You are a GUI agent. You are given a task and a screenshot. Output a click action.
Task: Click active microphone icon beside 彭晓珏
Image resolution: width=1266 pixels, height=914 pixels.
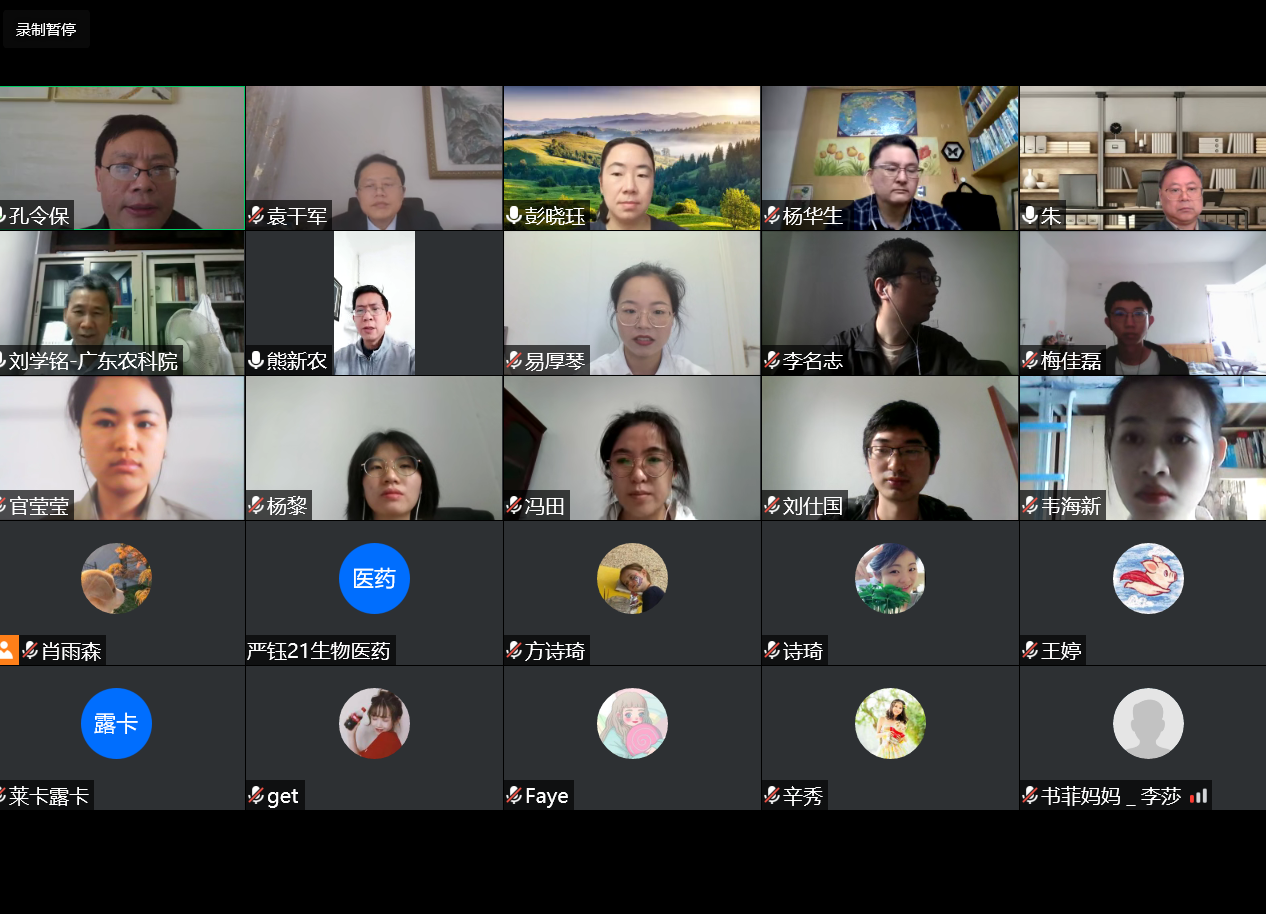[514, 215]
